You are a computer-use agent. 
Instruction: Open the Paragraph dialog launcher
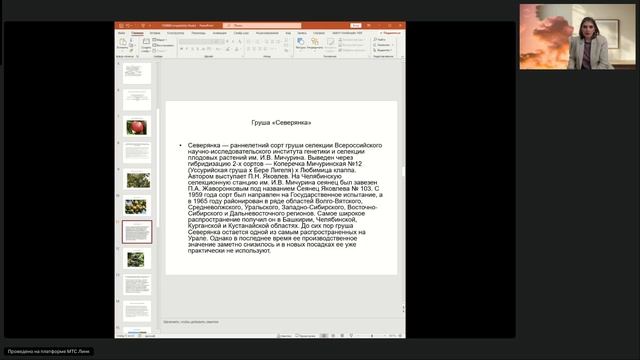(292, 56)
